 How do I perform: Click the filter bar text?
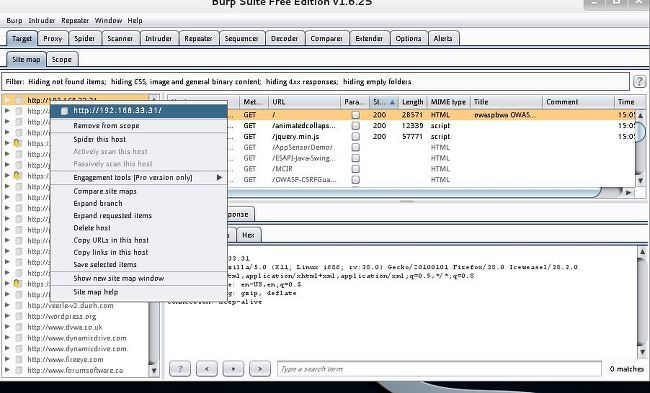coord(209,82)
